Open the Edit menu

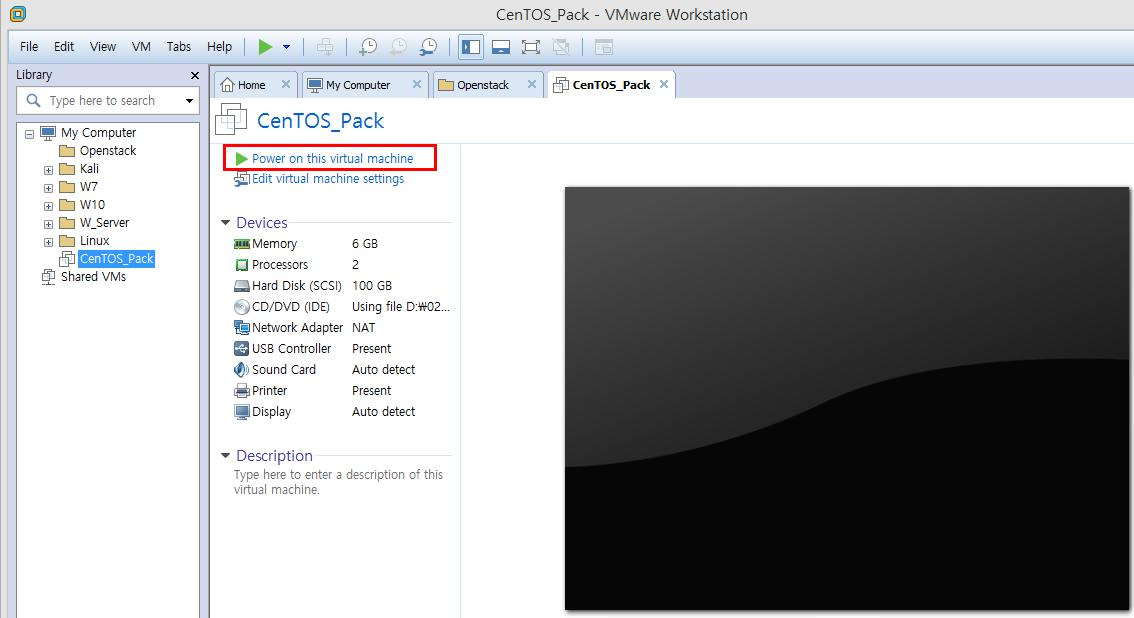64,46
